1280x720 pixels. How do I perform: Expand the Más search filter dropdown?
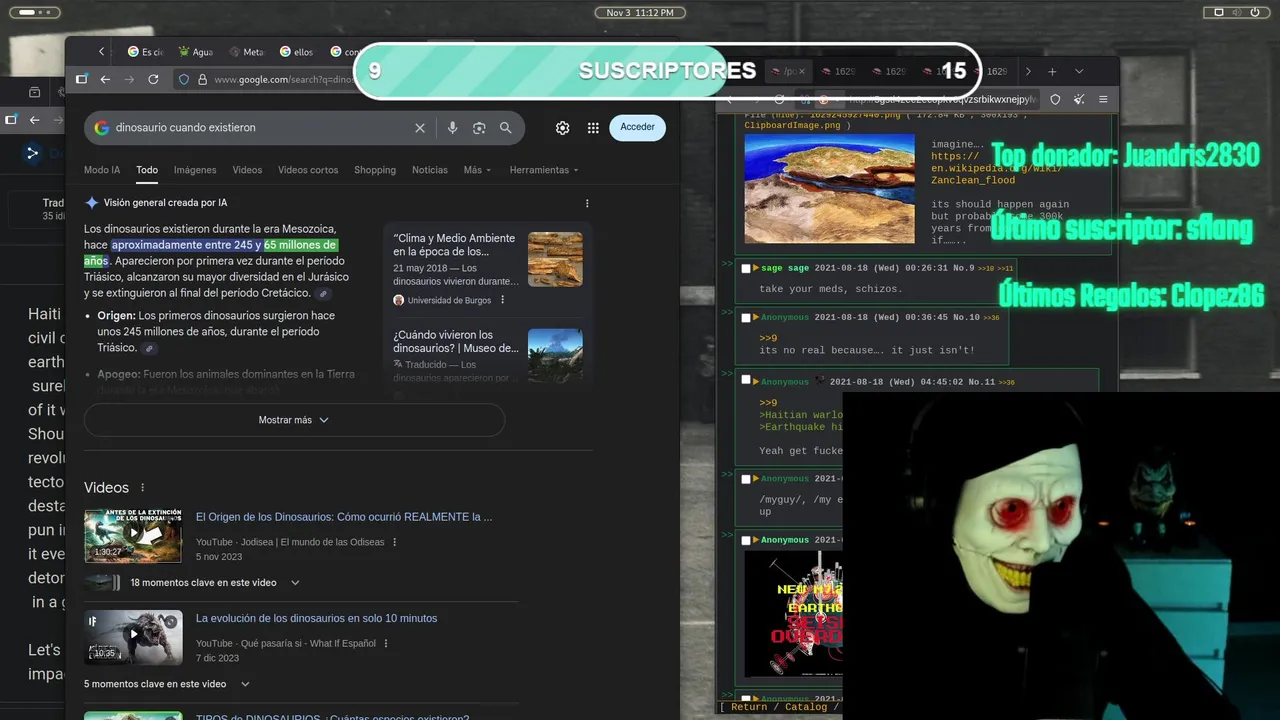(x=477, y=170)
